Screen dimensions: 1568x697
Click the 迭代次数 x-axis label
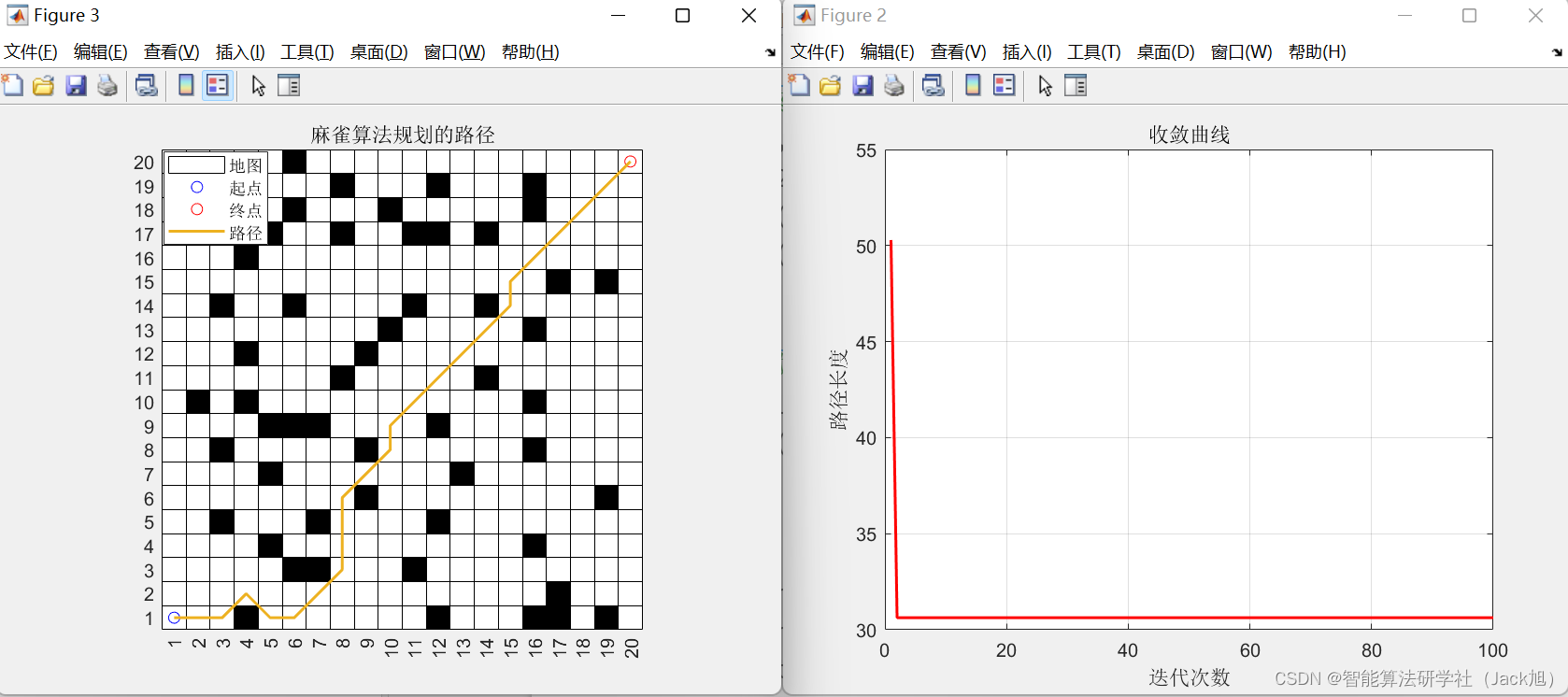(1190, 677)
